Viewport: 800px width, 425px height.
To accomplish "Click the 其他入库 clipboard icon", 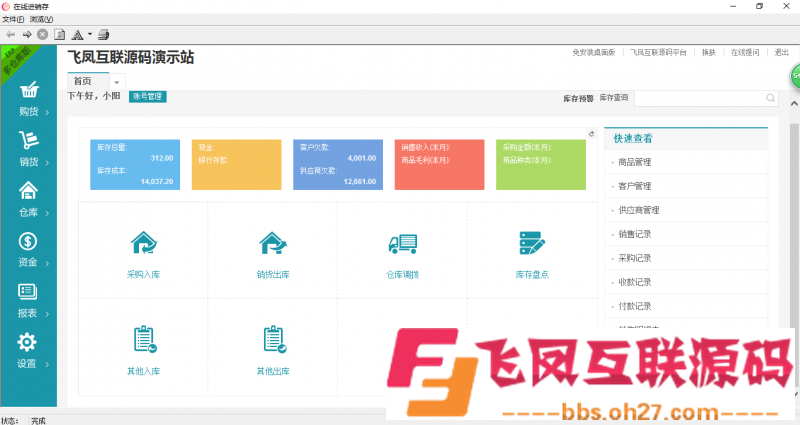I will [144, 339].
